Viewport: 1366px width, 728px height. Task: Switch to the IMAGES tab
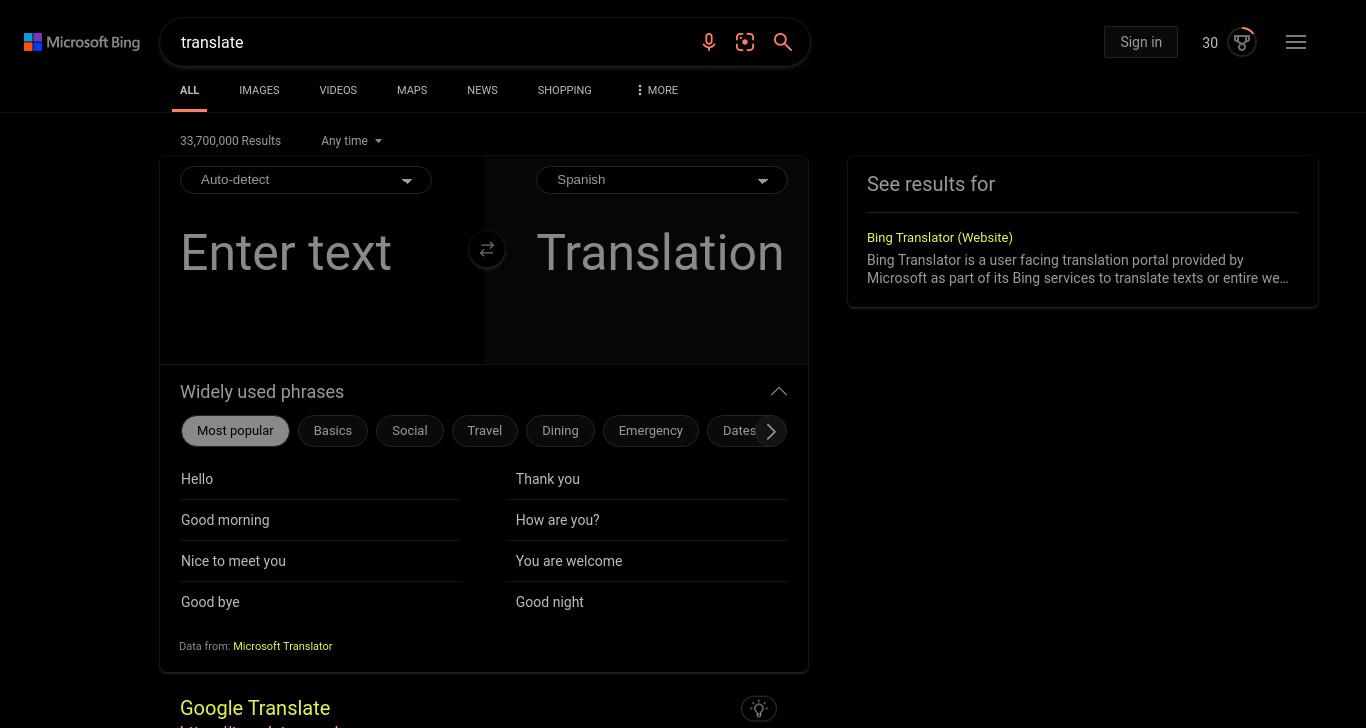point(259,90)
